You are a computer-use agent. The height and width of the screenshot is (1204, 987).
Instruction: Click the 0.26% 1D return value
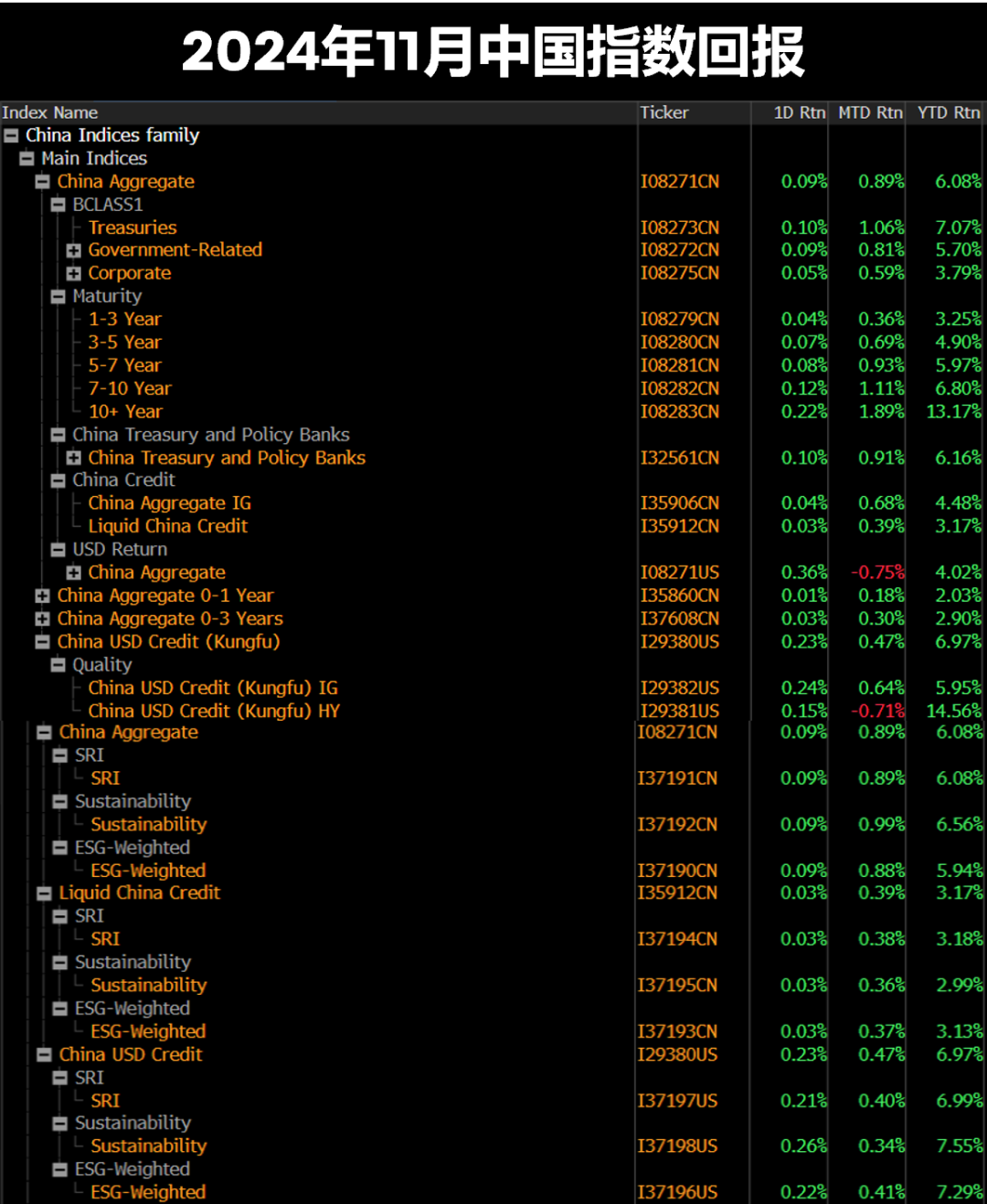tap(804, 1146)
